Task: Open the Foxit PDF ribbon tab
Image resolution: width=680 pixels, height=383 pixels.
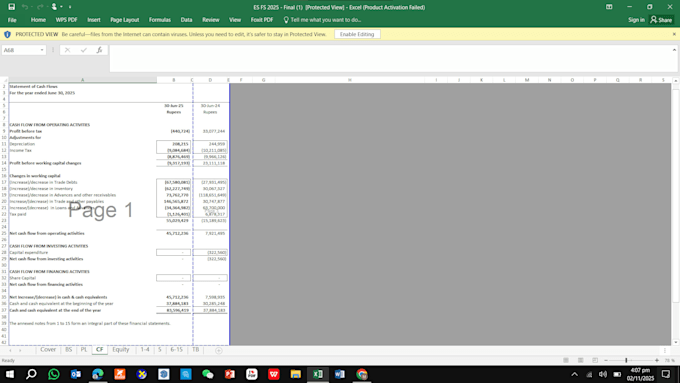Action: point(262,20)
